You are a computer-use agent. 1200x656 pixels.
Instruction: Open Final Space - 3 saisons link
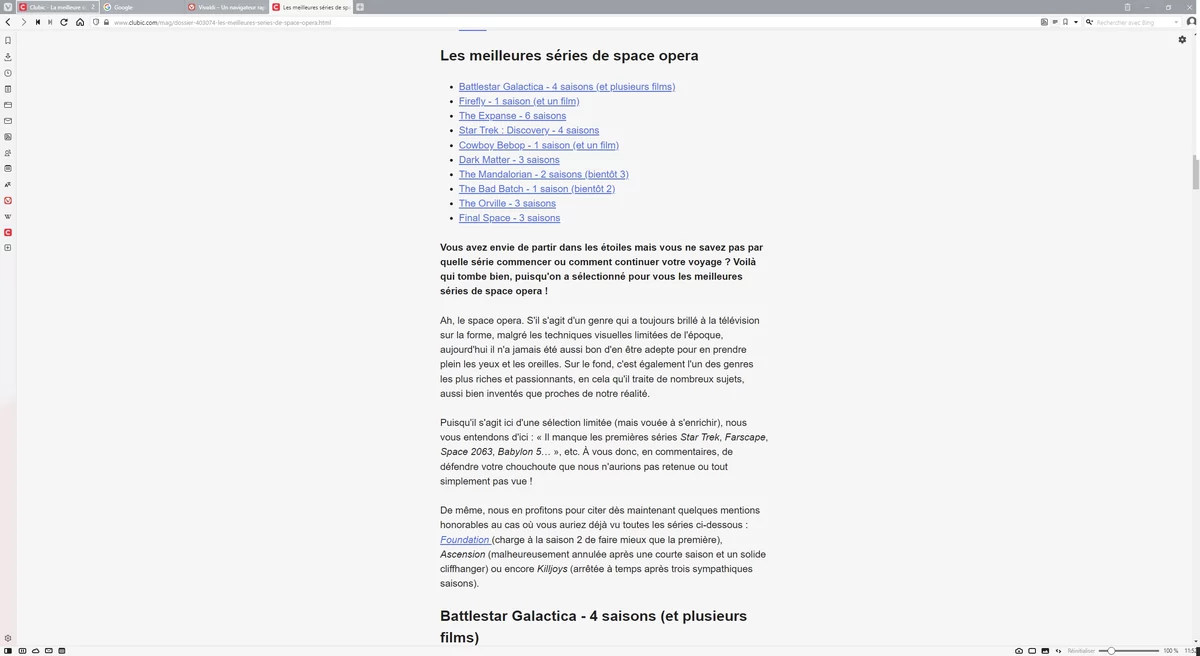pyautogui.click(x=509, y=218)
